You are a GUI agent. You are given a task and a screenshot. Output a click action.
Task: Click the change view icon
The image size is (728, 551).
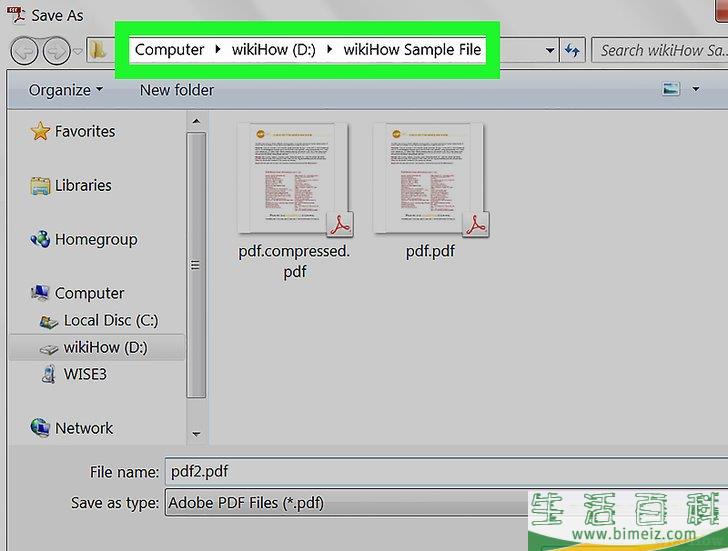671,89
